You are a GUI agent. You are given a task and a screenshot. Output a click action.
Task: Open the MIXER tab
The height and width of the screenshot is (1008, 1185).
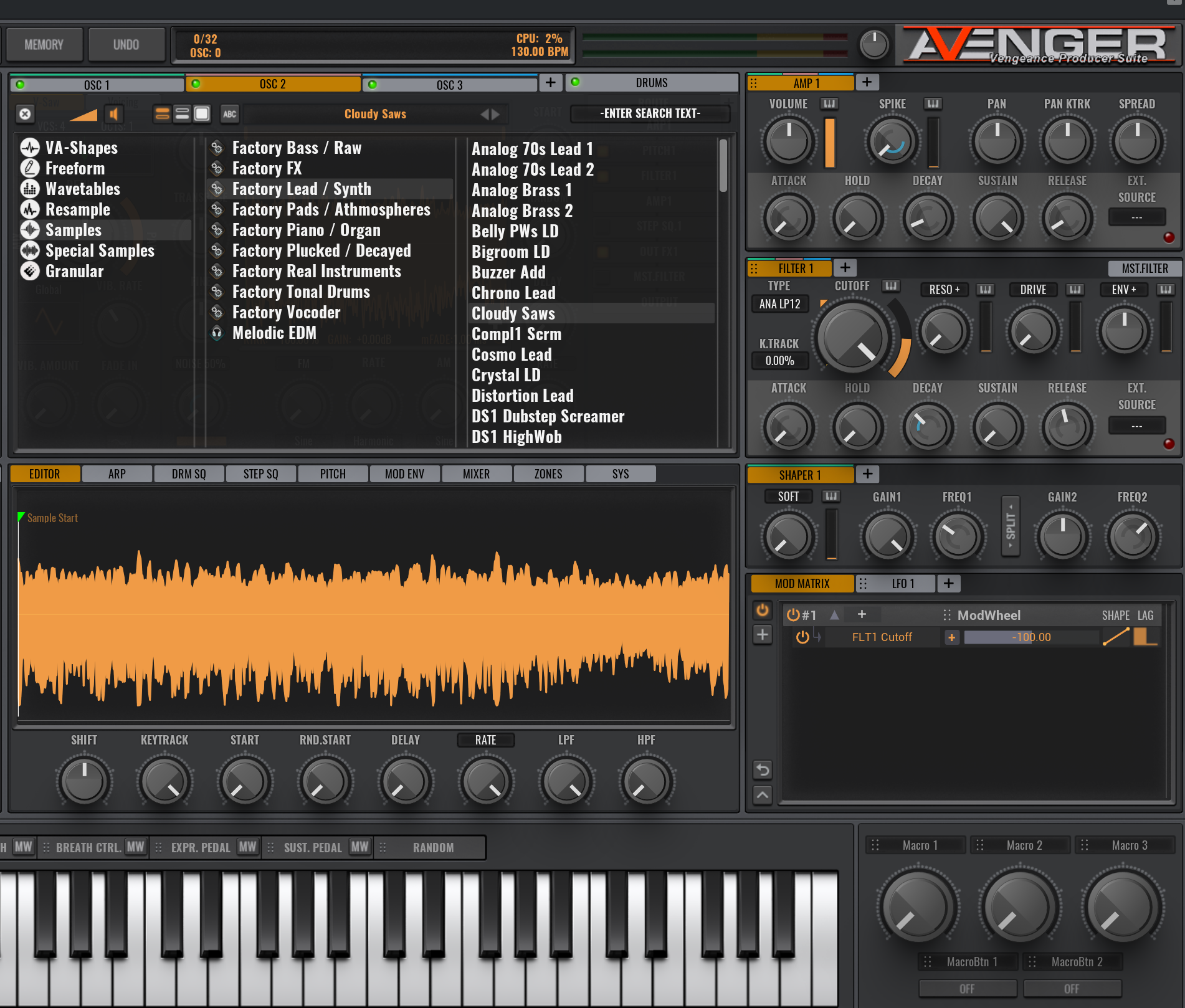tap(477, 474)
